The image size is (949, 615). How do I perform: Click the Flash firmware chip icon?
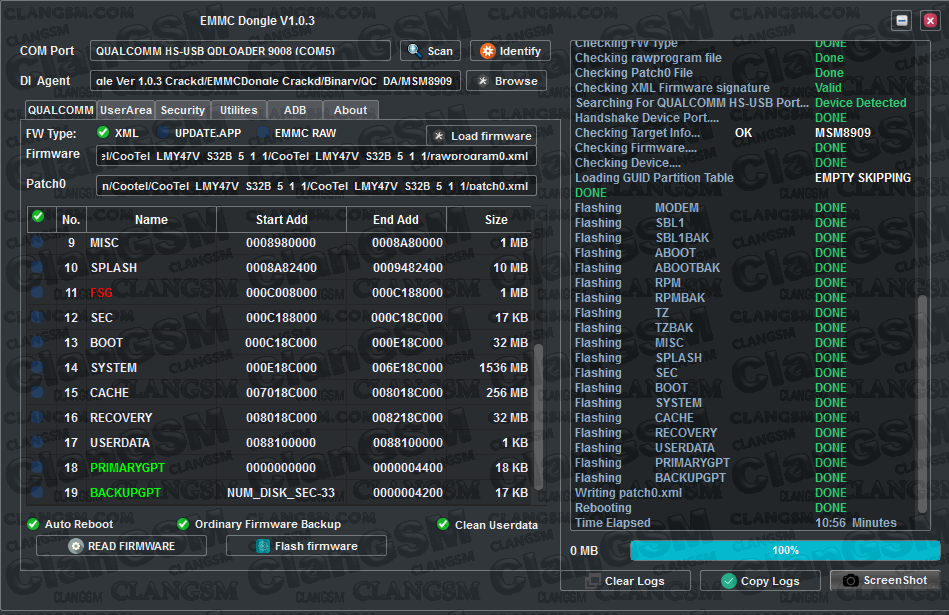(263, 546)
